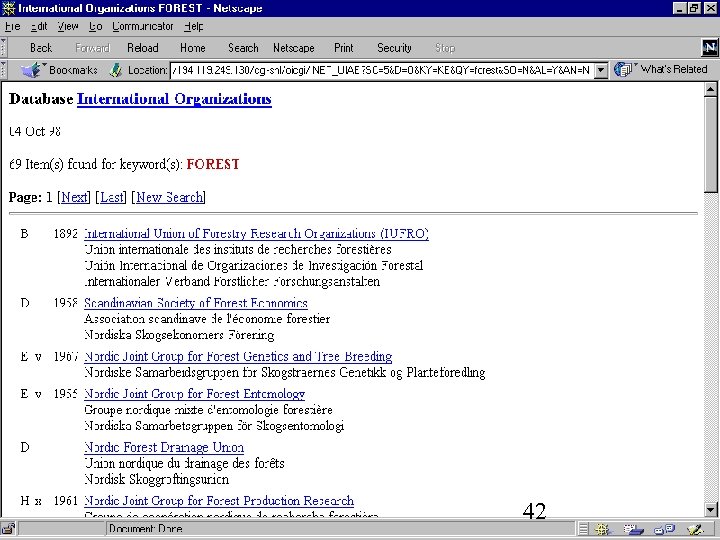Click 'Document: Done' status text
The width and height of the screenshot is (720, 540).
tap(146, 529)
